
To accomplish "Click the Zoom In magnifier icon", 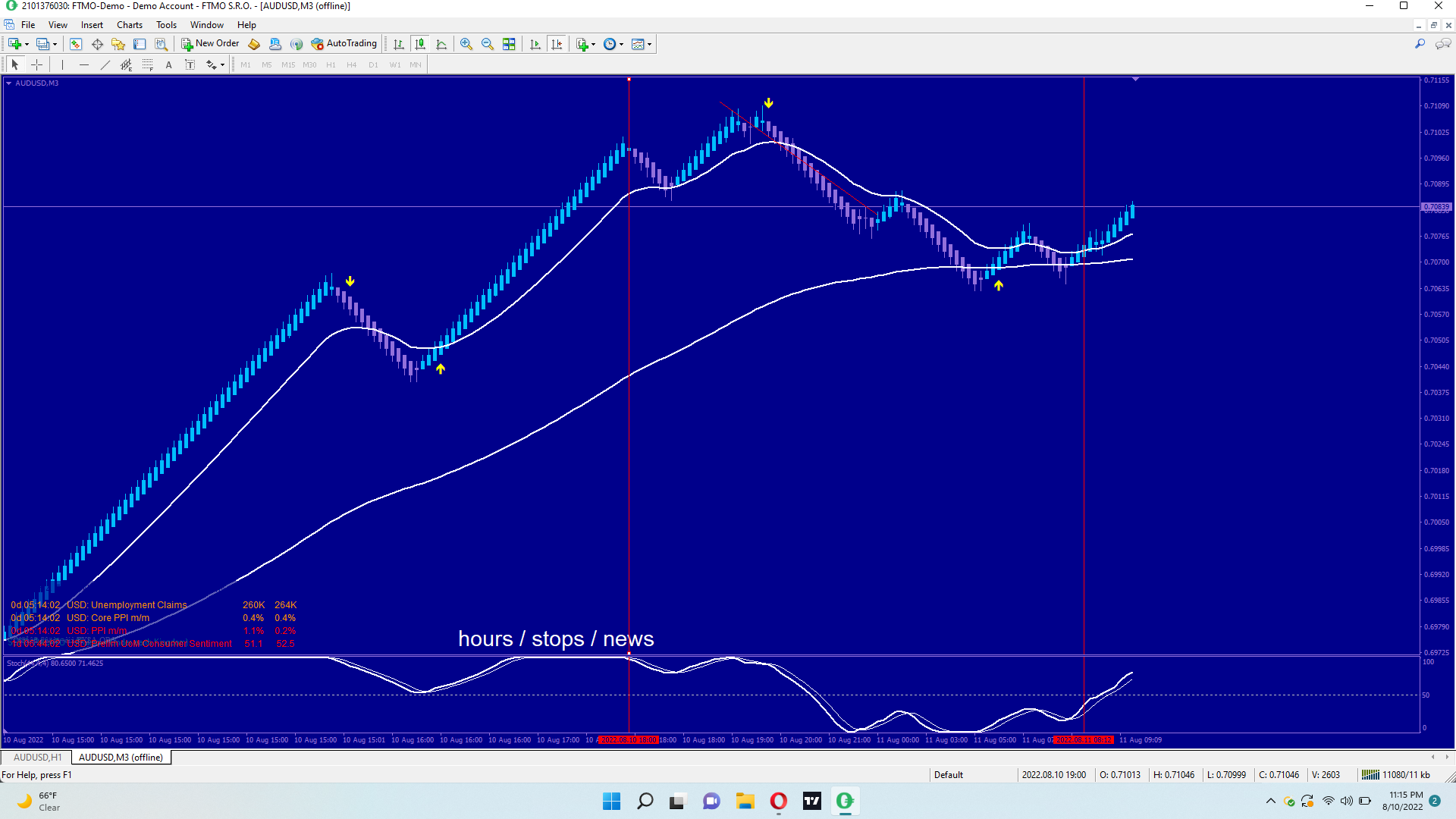I will (x=466, y=44).
